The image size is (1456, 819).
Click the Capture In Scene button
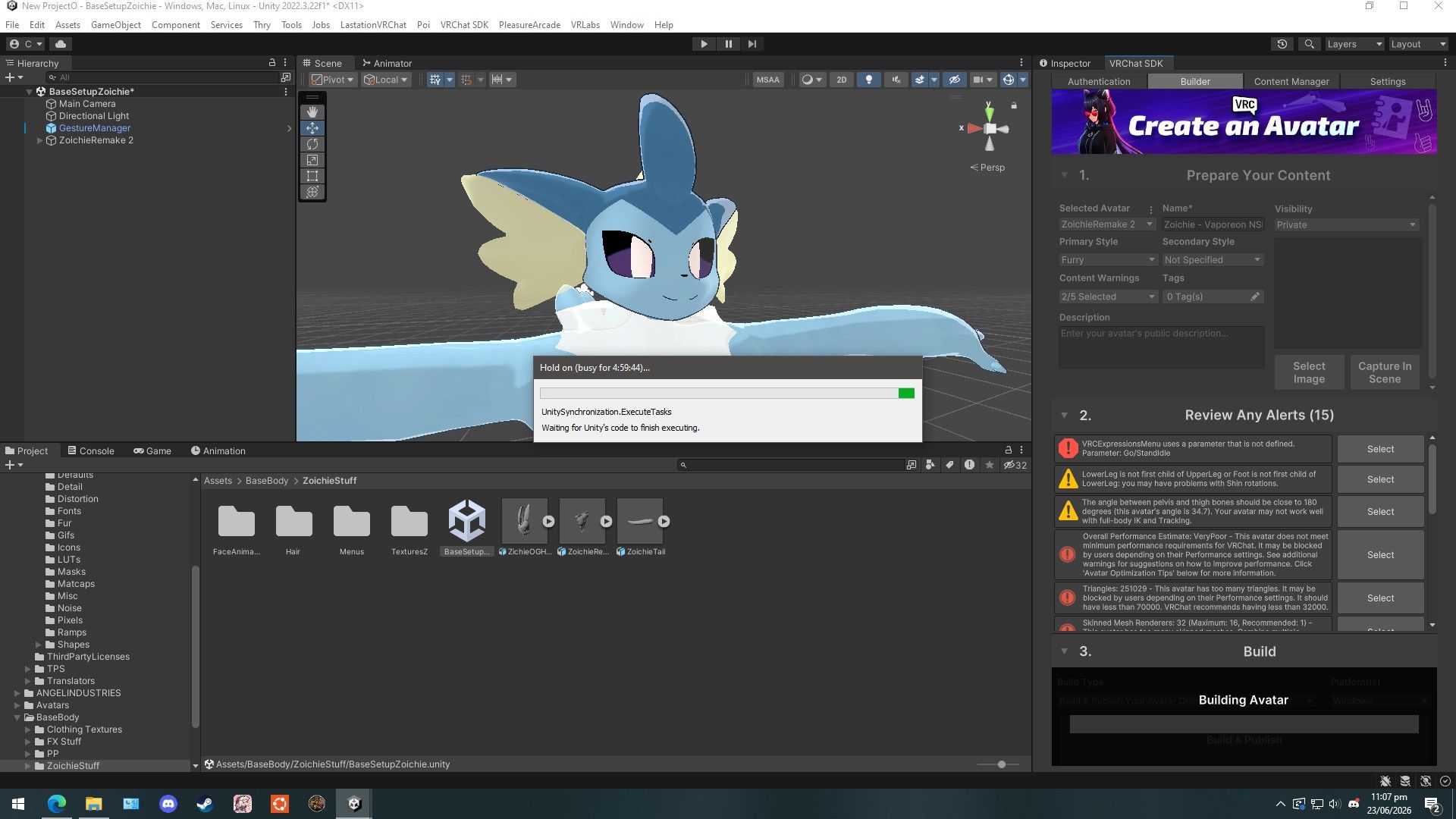pyautogui.click(x=1385, y=372)
